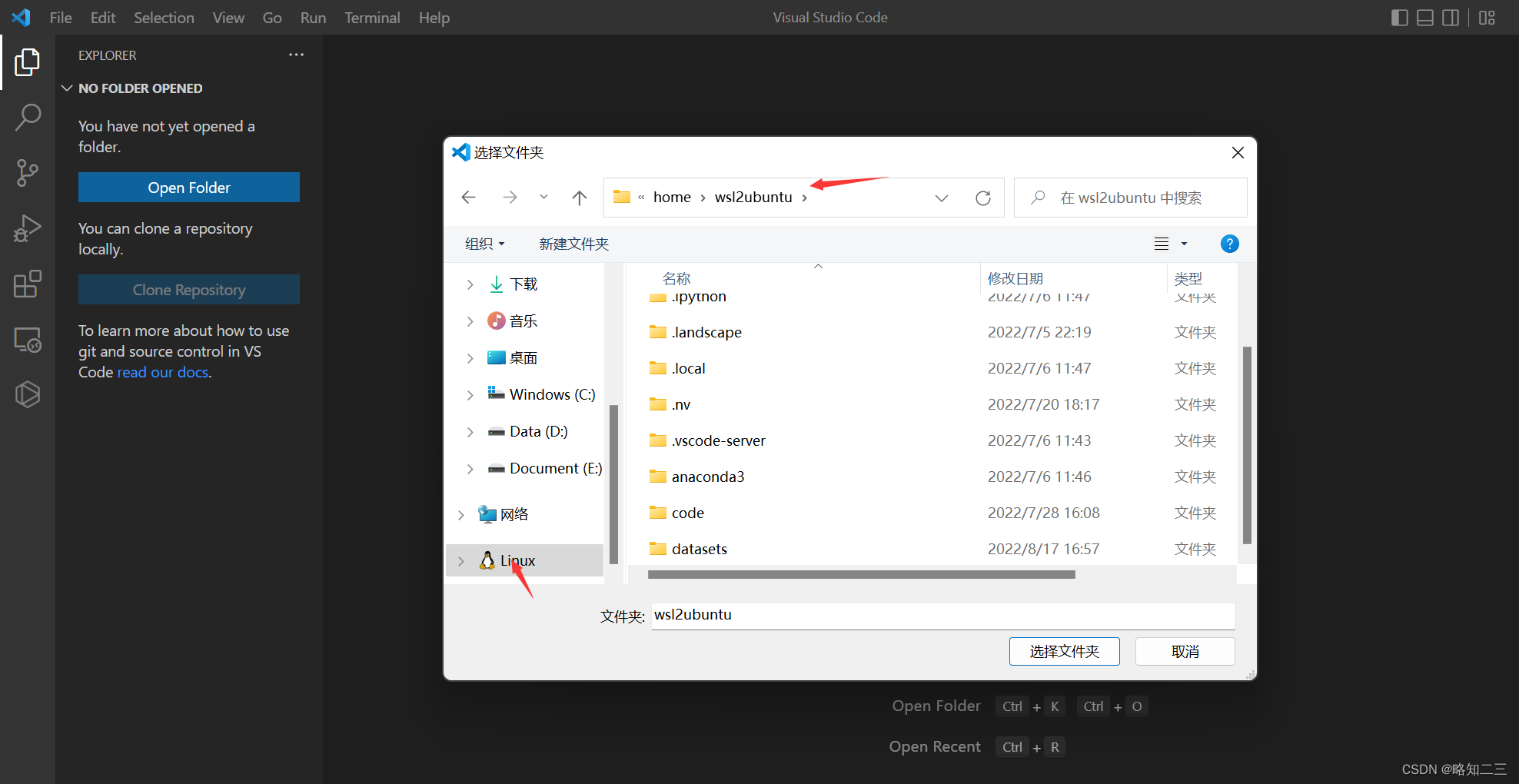The width and height of the screenshot is (1519, 784).
Task: Open the File menu
Action: 61,18
